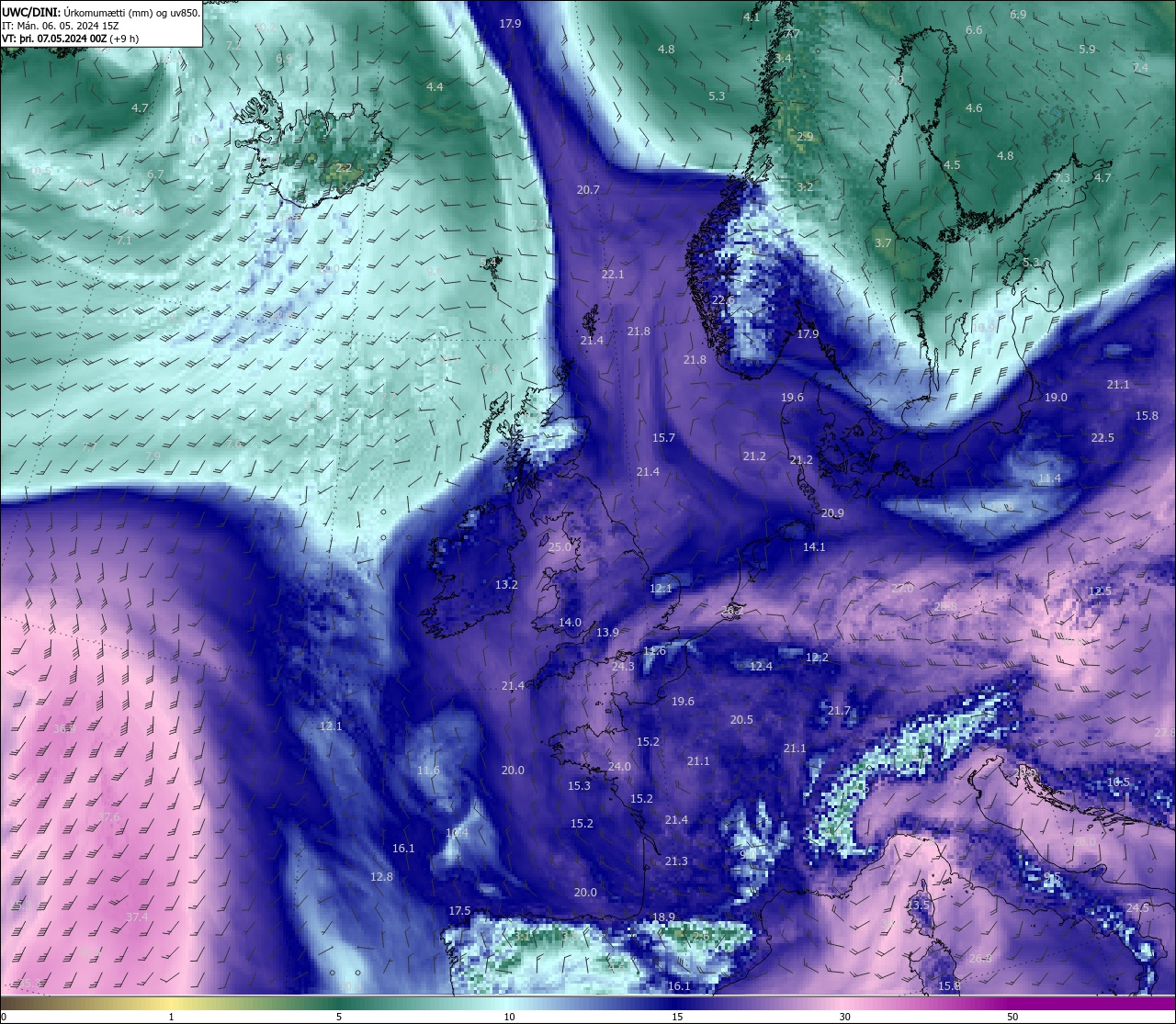Click the 17.5 value off northwest Spain
This screenshot has width=1176, height=1024.
[459, 911]
